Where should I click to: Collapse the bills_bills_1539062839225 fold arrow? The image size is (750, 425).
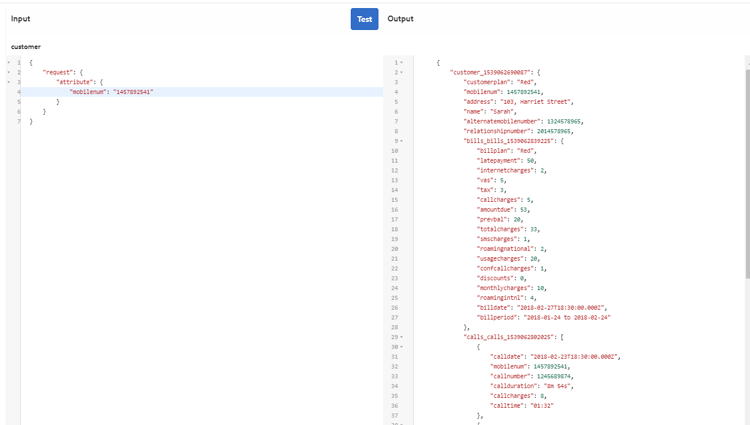(402, 141)
